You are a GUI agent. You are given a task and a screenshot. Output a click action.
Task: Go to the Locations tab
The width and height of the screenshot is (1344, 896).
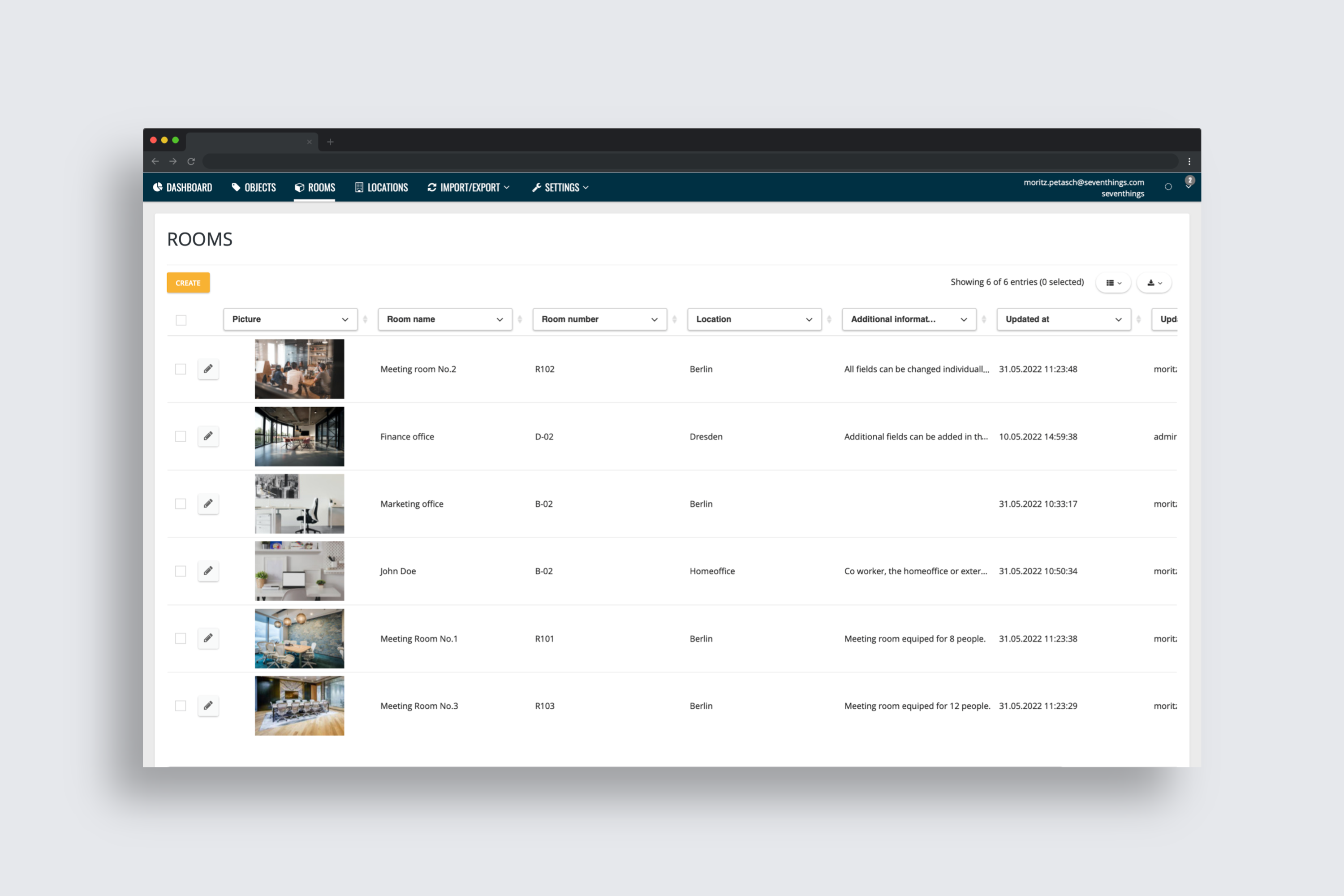[382, 187]
